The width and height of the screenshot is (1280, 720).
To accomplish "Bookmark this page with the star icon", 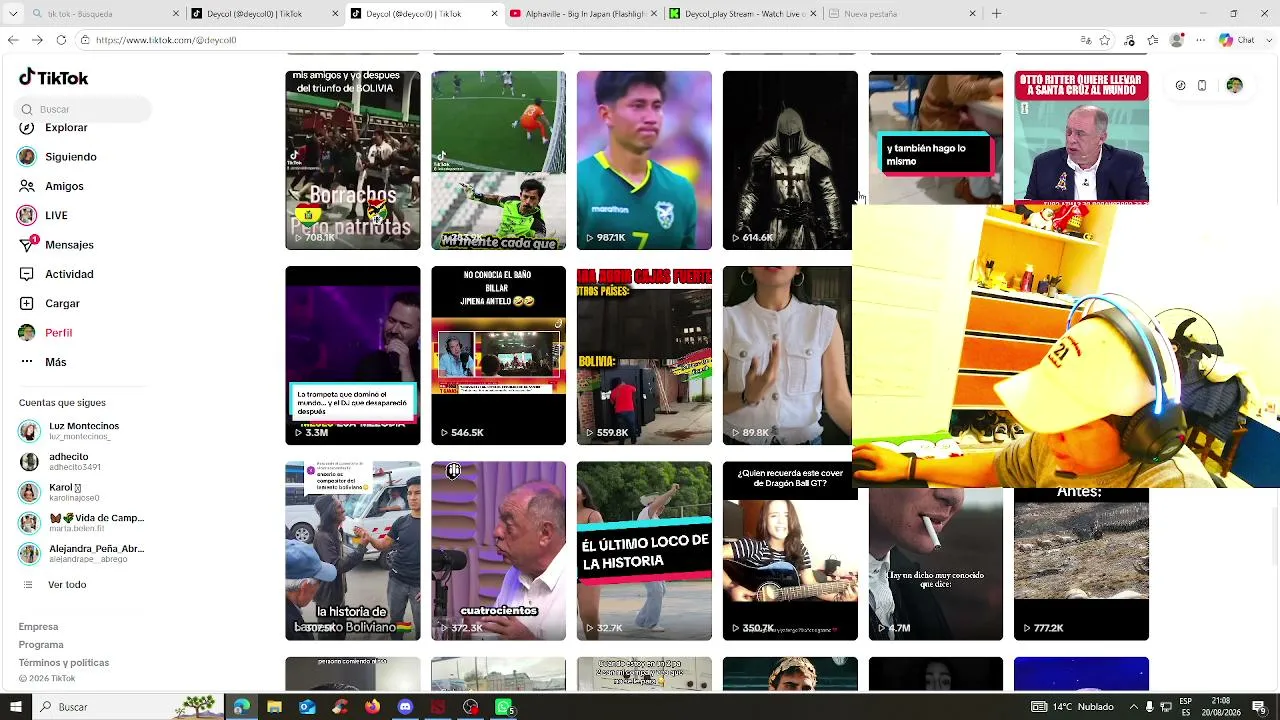I will pyautogui.click(x=1105, y=40).
